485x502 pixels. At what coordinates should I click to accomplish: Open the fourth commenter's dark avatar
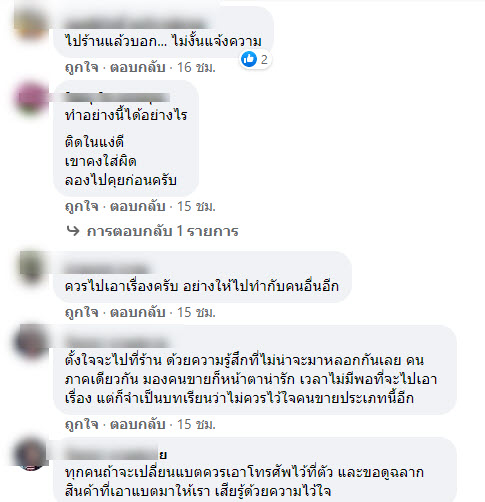tap(31, 342)
